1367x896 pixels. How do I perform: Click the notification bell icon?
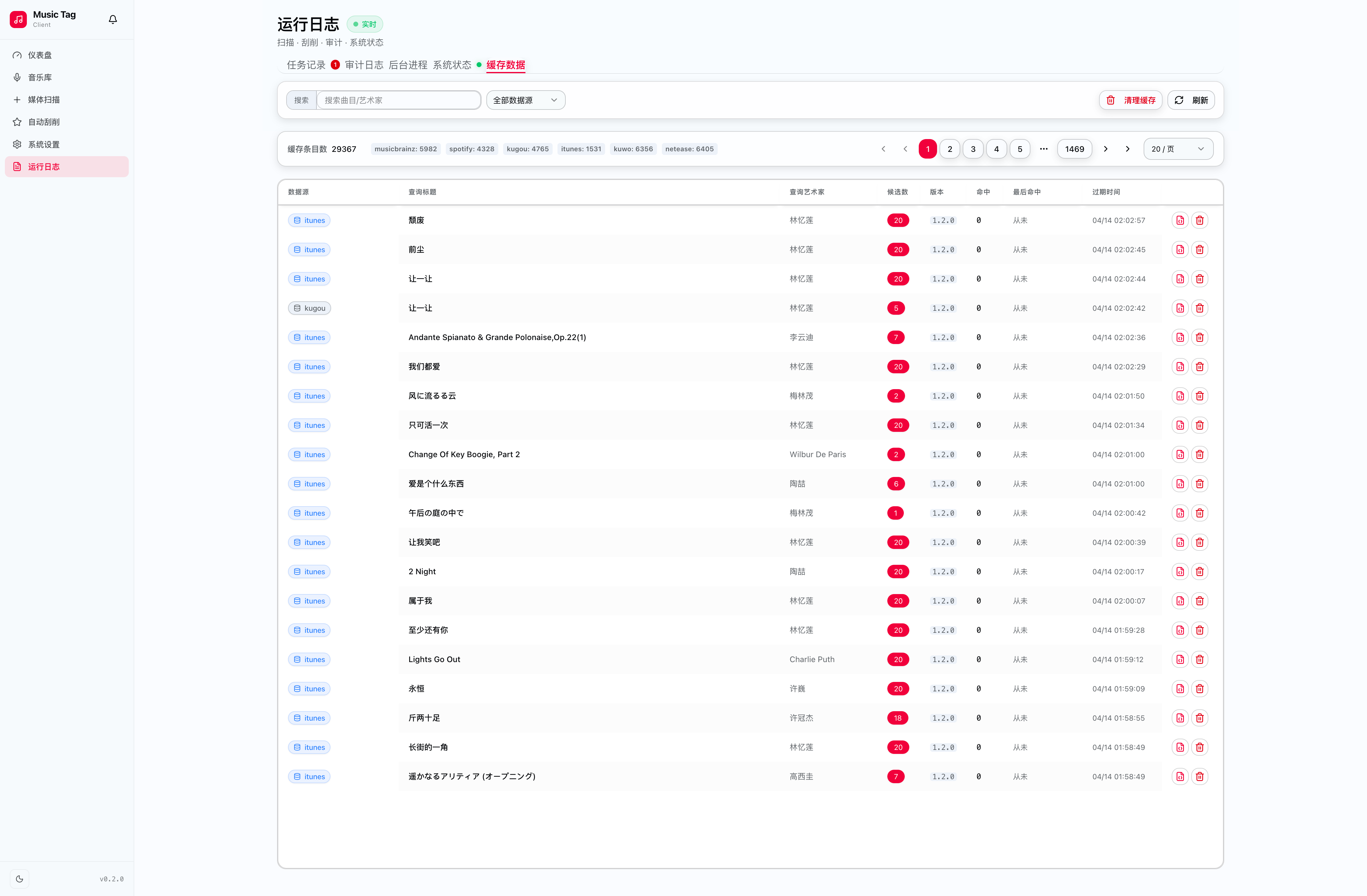(113, 20)
